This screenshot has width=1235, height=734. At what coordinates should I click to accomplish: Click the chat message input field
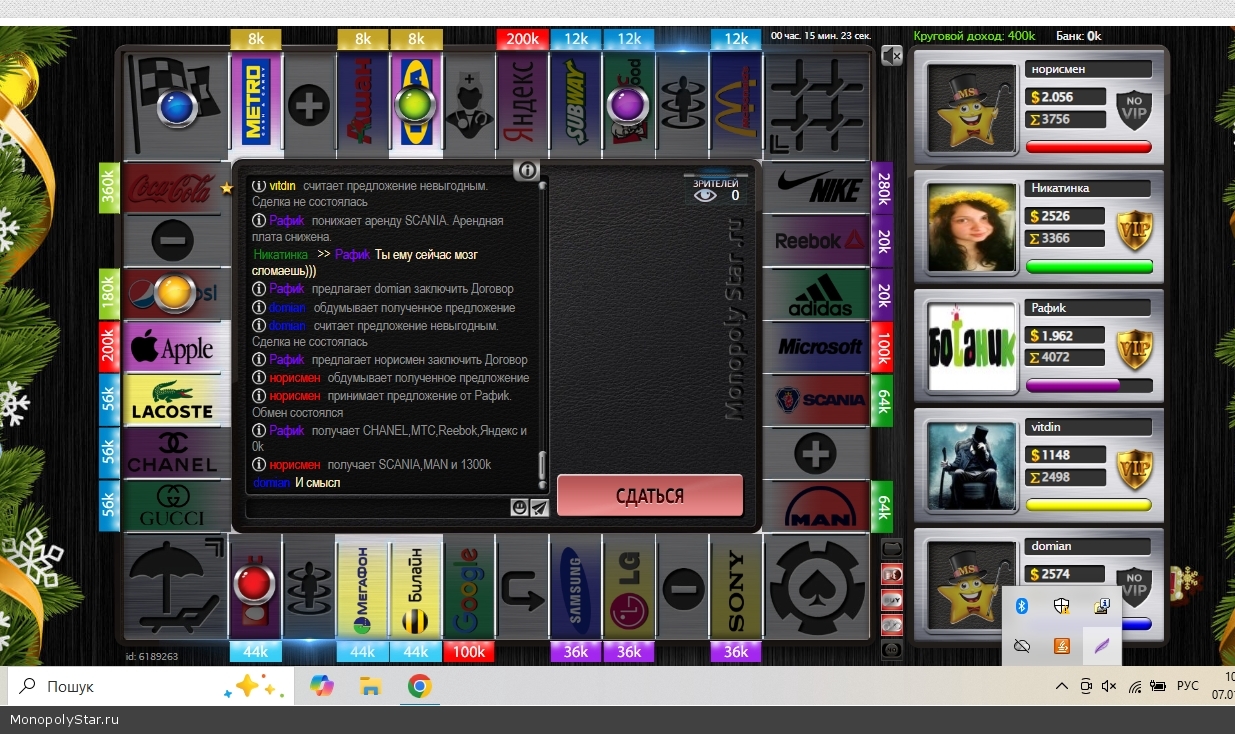[x=377, y=508]
